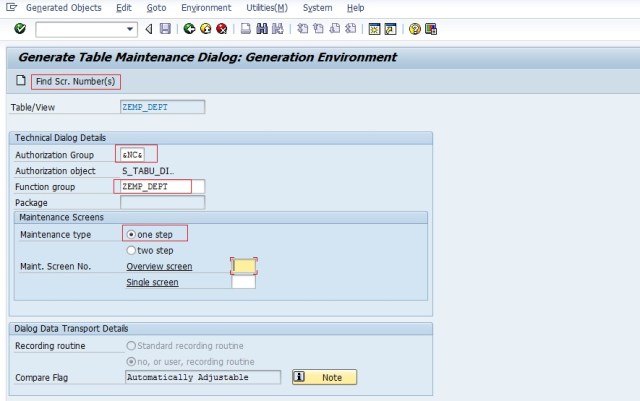Click the Table/View field ZEMP_DEPT

tap(162, 107)
